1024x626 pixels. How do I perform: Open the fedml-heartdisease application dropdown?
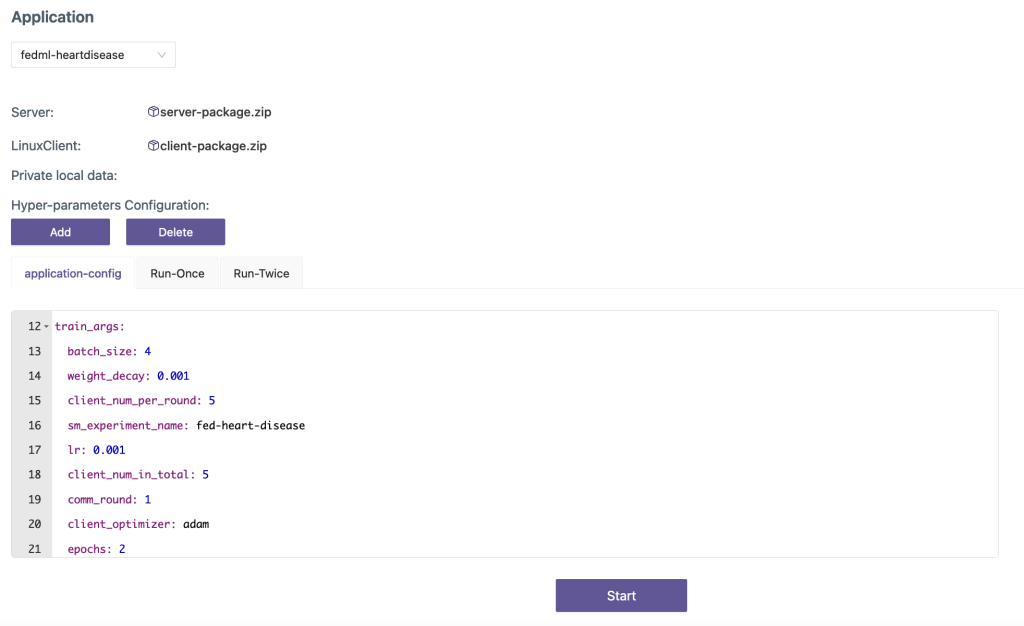pos(93,55)
